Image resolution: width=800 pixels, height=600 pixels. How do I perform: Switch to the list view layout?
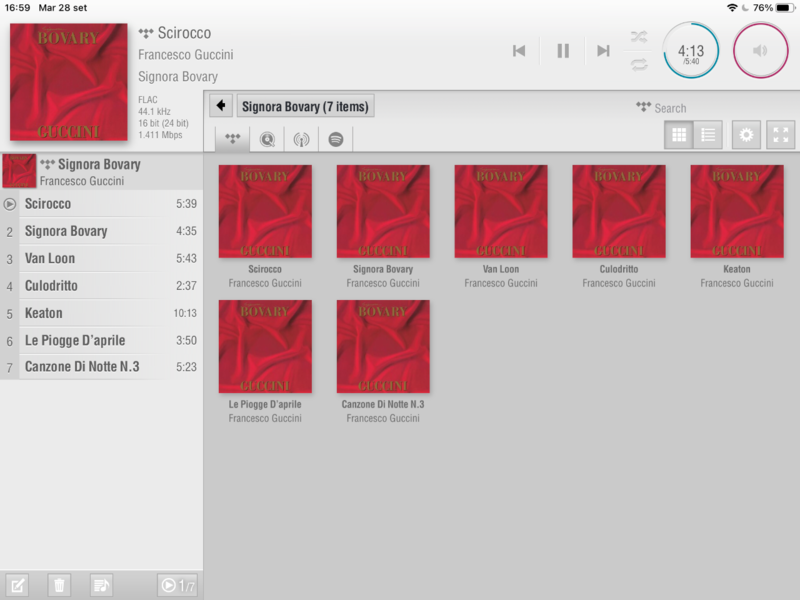[708, 135]
